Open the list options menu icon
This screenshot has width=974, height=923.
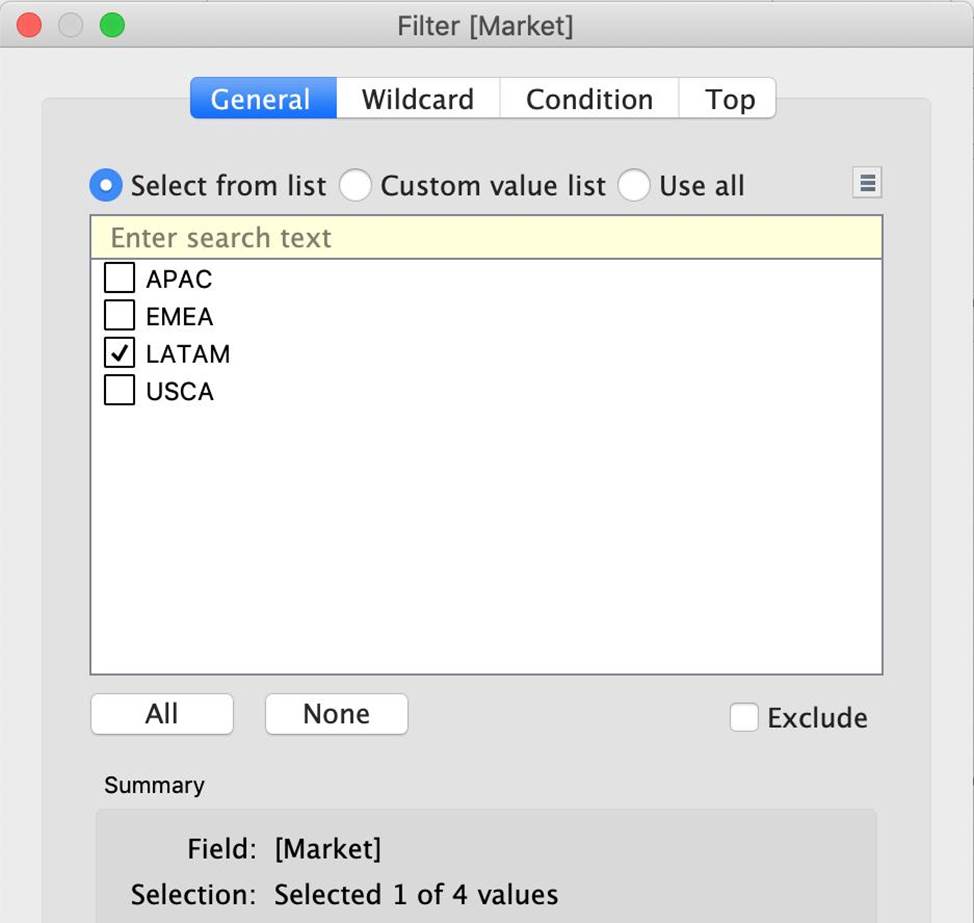tap(867, 183)
